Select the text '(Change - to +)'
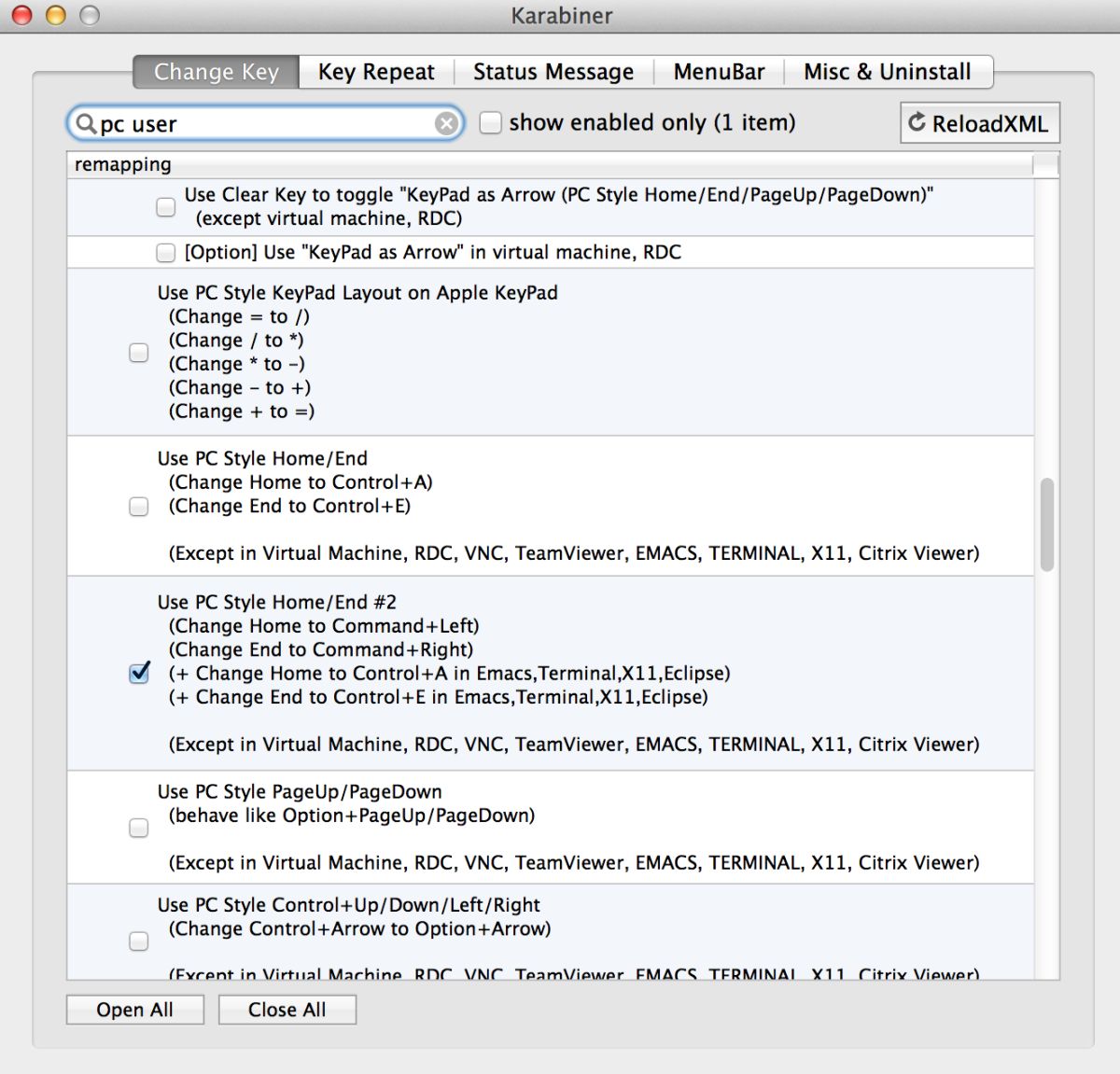 point(240,387)
